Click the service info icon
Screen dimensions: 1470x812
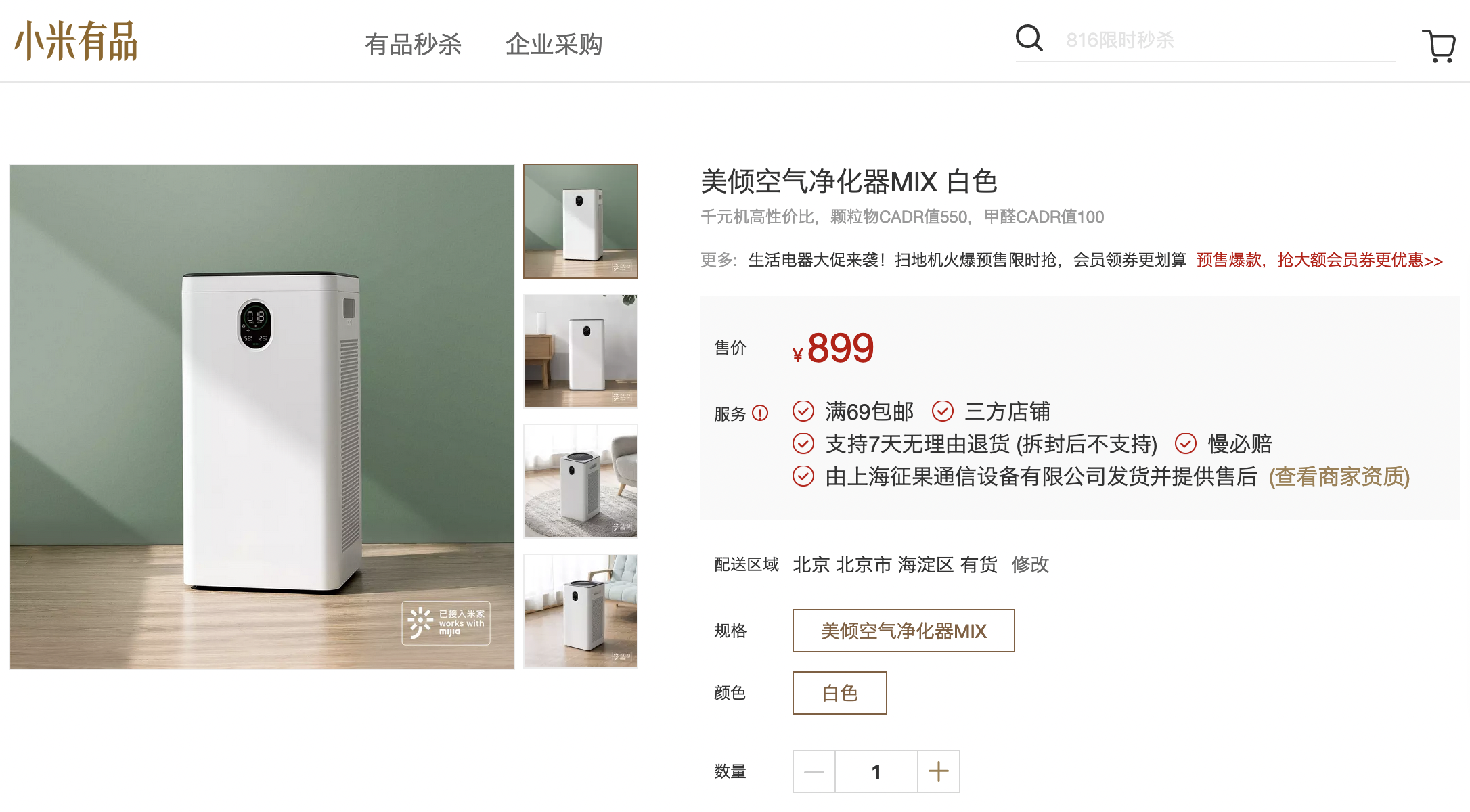pyautogui.click(x=760, y=413)
